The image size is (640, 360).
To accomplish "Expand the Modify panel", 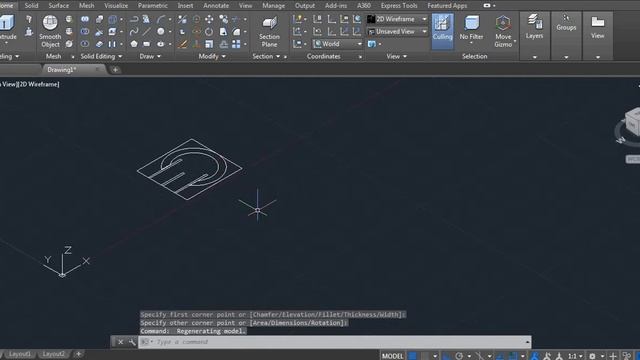I will (x=212, y=56).
